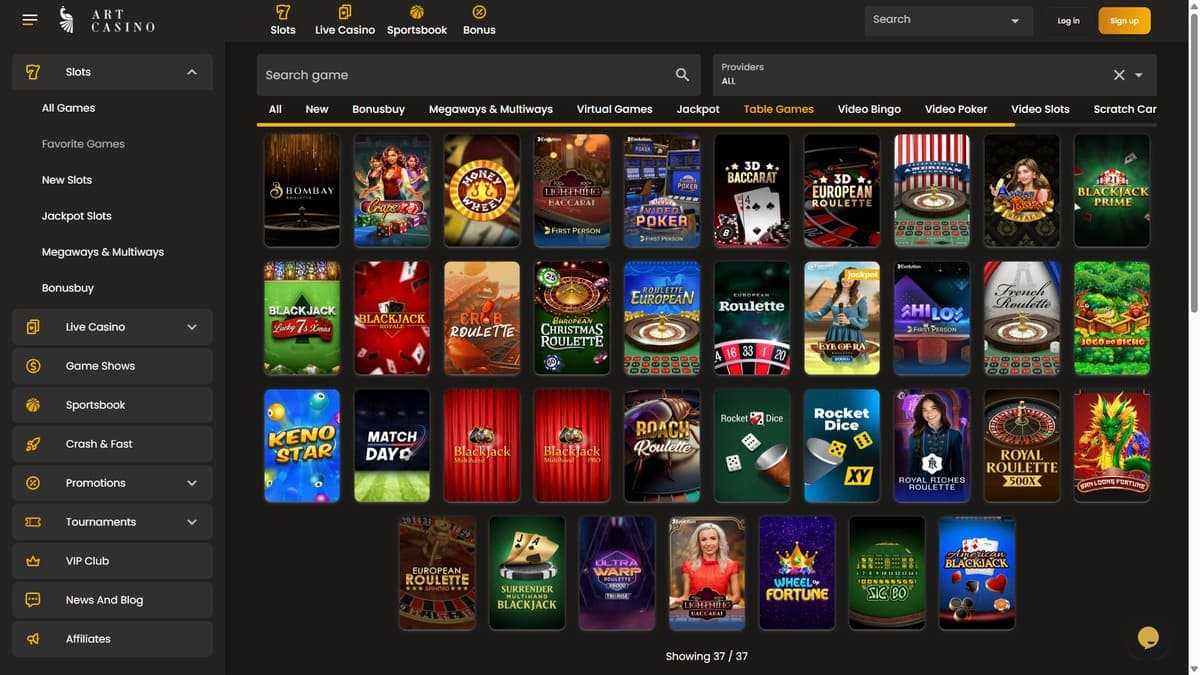Click the Affiliates megaphone icon

33,639
